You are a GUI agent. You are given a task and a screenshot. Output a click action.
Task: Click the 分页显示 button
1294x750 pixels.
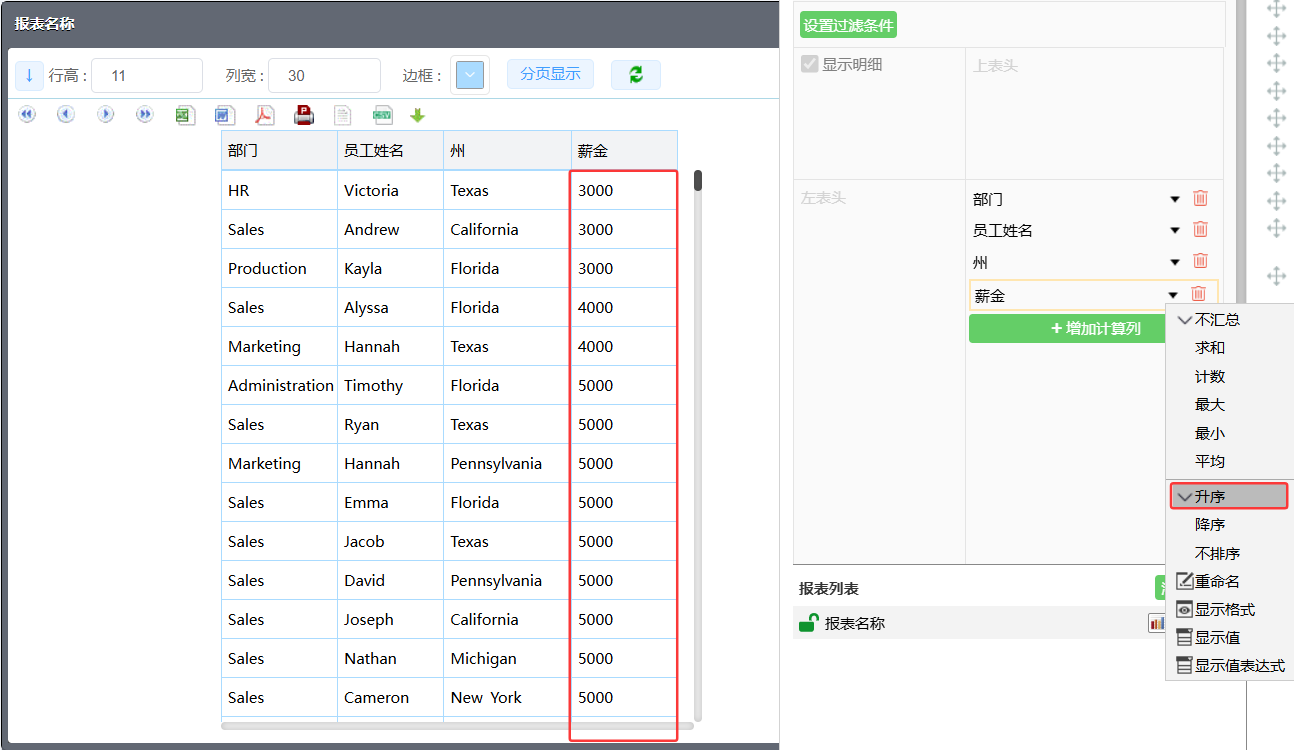(550, 74)
